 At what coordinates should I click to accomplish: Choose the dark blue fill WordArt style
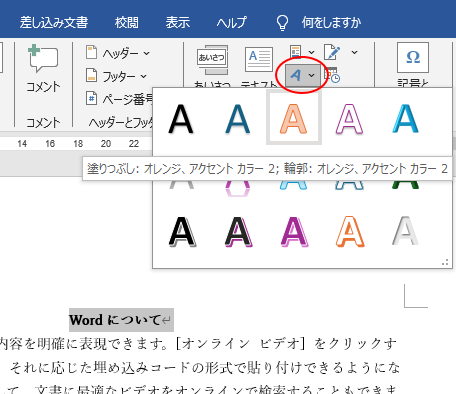[x=238, y=119]
